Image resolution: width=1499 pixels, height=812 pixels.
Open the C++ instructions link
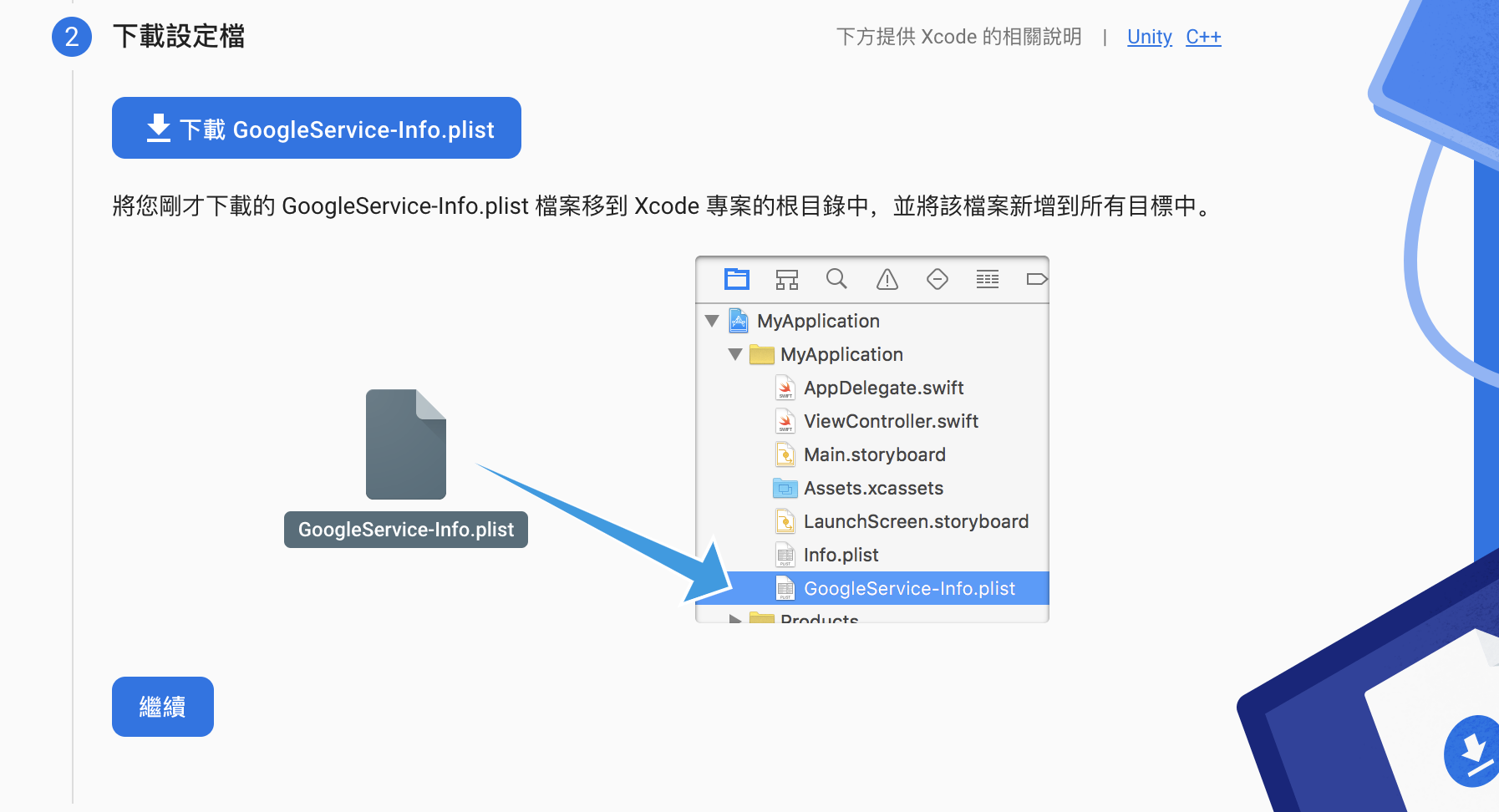tap(1203, 37)
